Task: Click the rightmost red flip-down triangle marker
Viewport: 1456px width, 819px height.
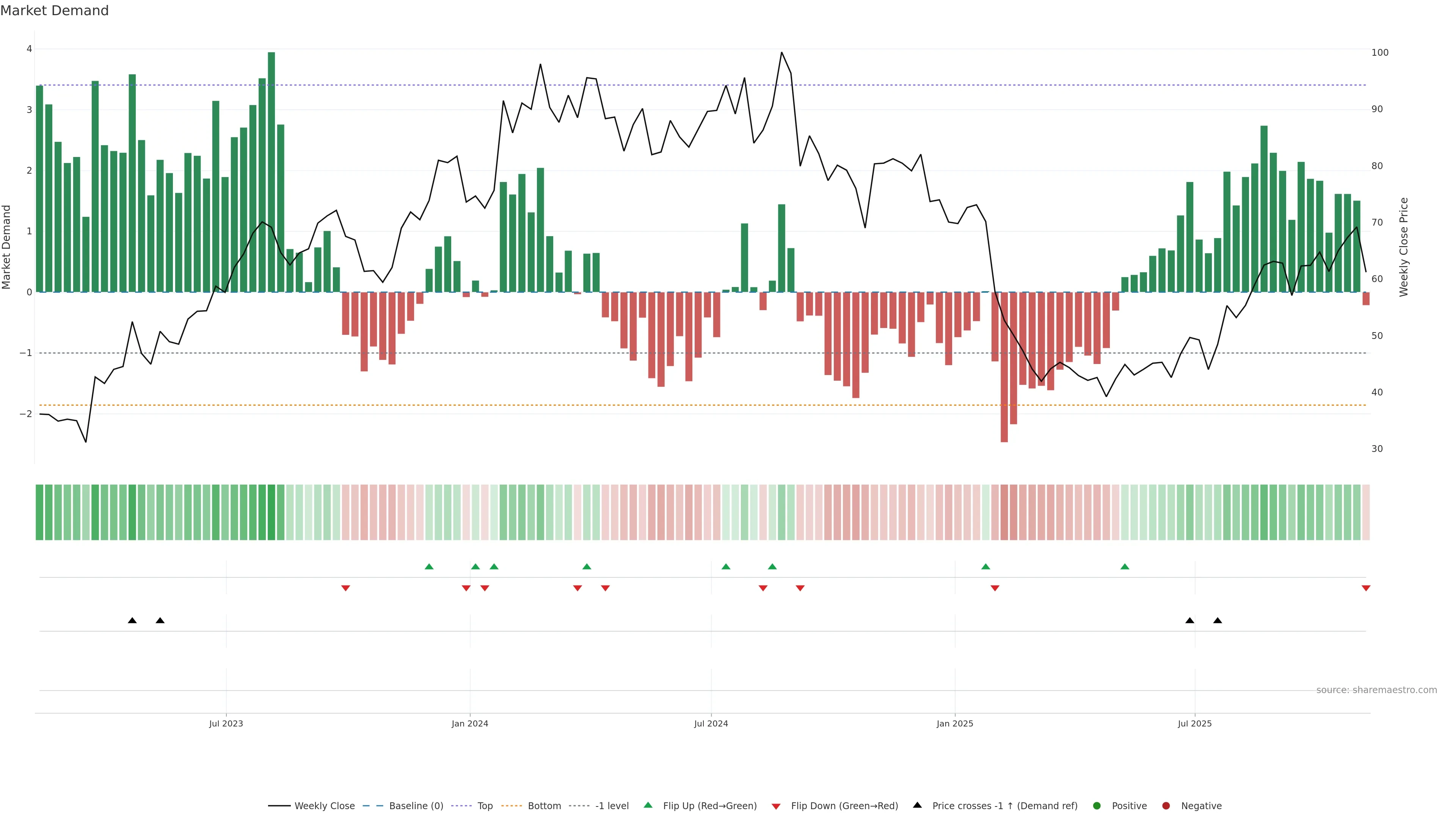Action: click(1365, 588)
